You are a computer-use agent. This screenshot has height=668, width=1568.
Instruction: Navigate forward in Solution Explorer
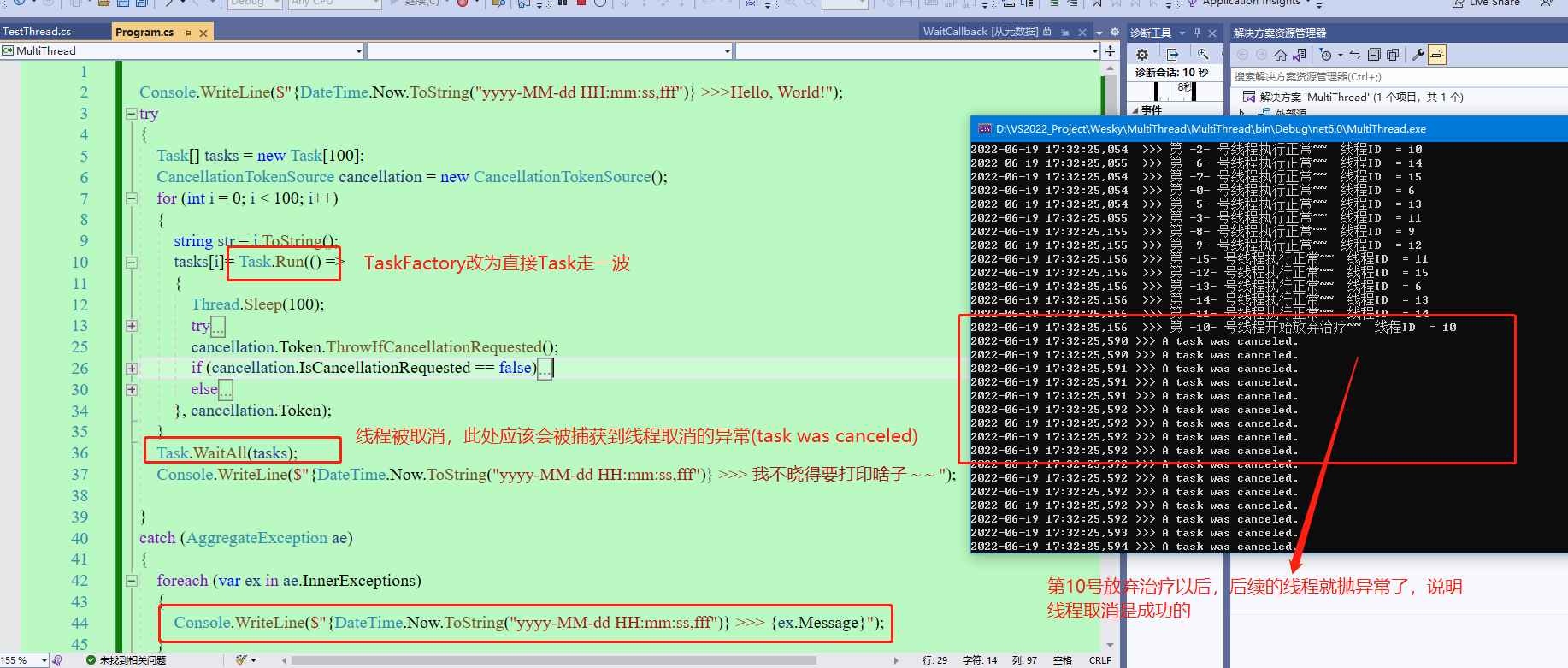coord(1261,55)
